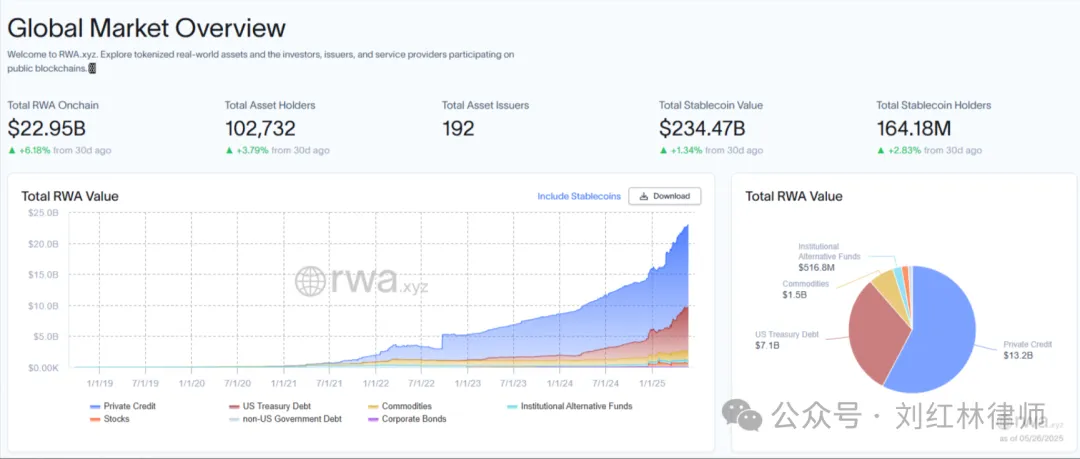Click the green arrow under Total Asset Holders
The width and height of the screenshot is (1080, 459).
tap(229, 151)
